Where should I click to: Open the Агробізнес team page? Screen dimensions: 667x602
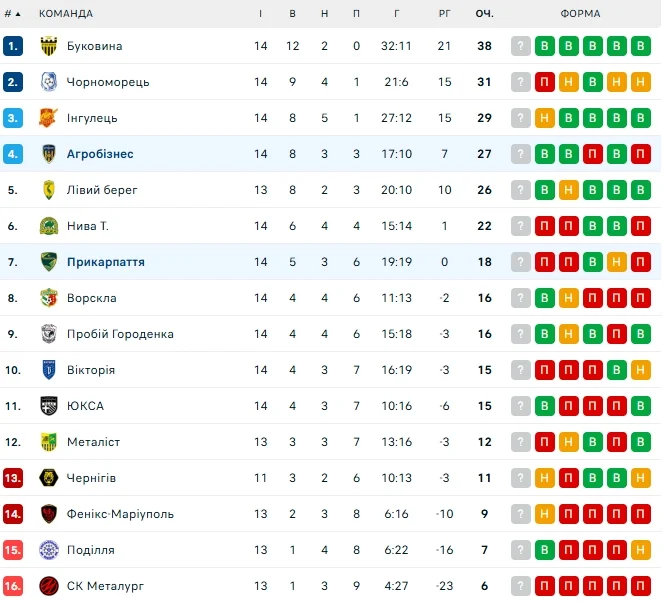pos(100,154)
